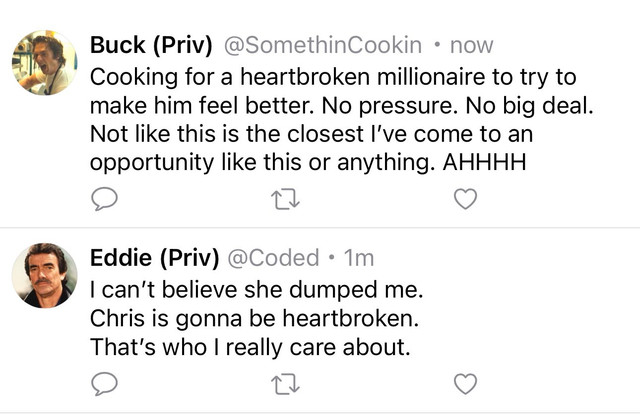
Task: Open Eddie's profile picture
Action: 44,275
